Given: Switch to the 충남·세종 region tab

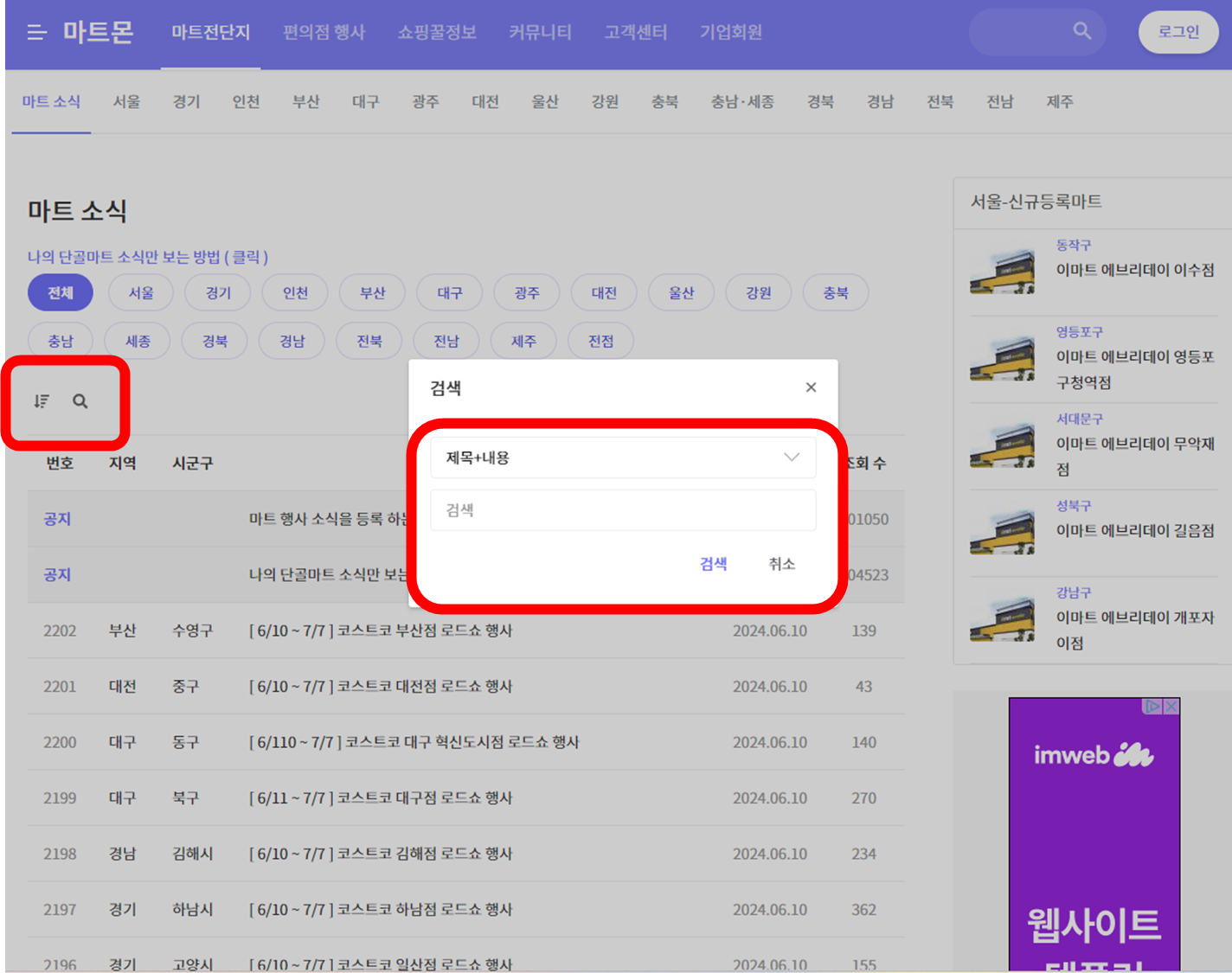Looking at the screenshot, I should pyautogui.click(x=742, y=101).
